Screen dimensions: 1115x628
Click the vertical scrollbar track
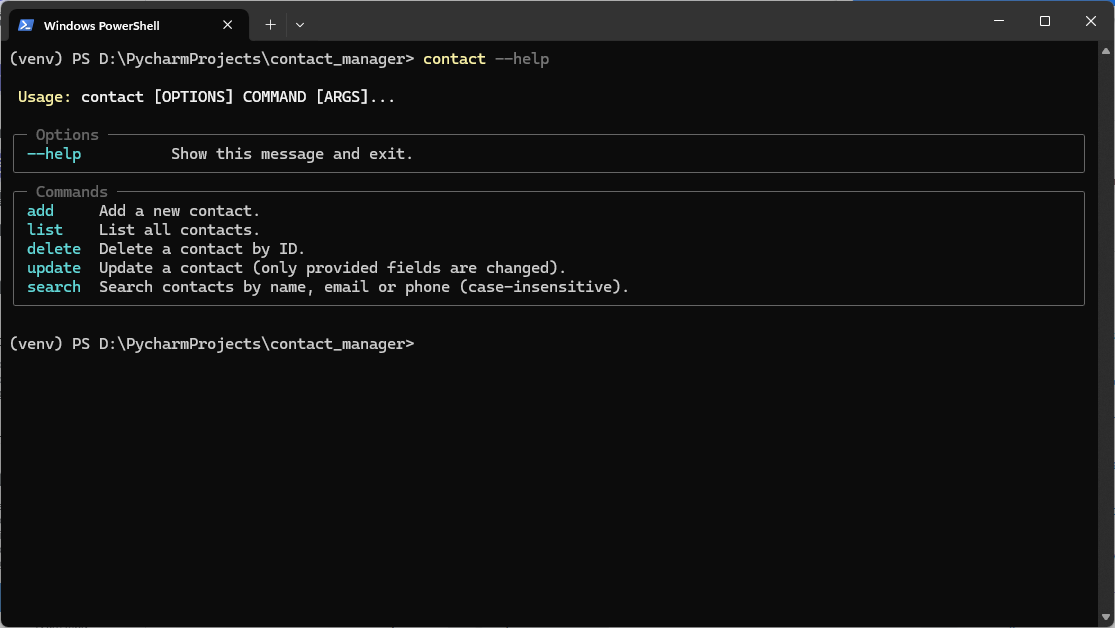1106,334
